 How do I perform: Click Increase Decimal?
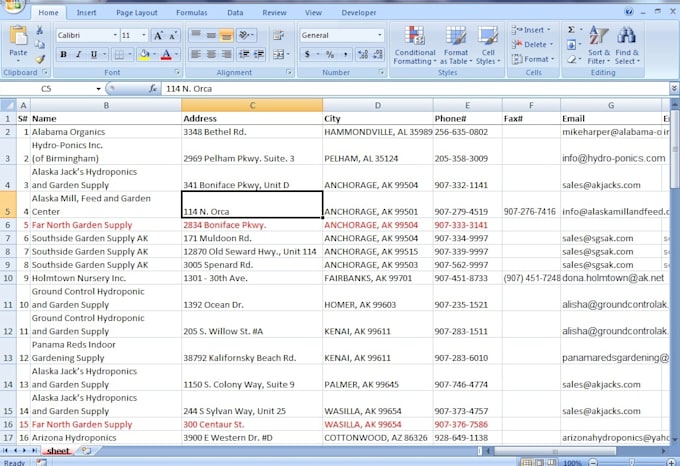tap(363, 54)
